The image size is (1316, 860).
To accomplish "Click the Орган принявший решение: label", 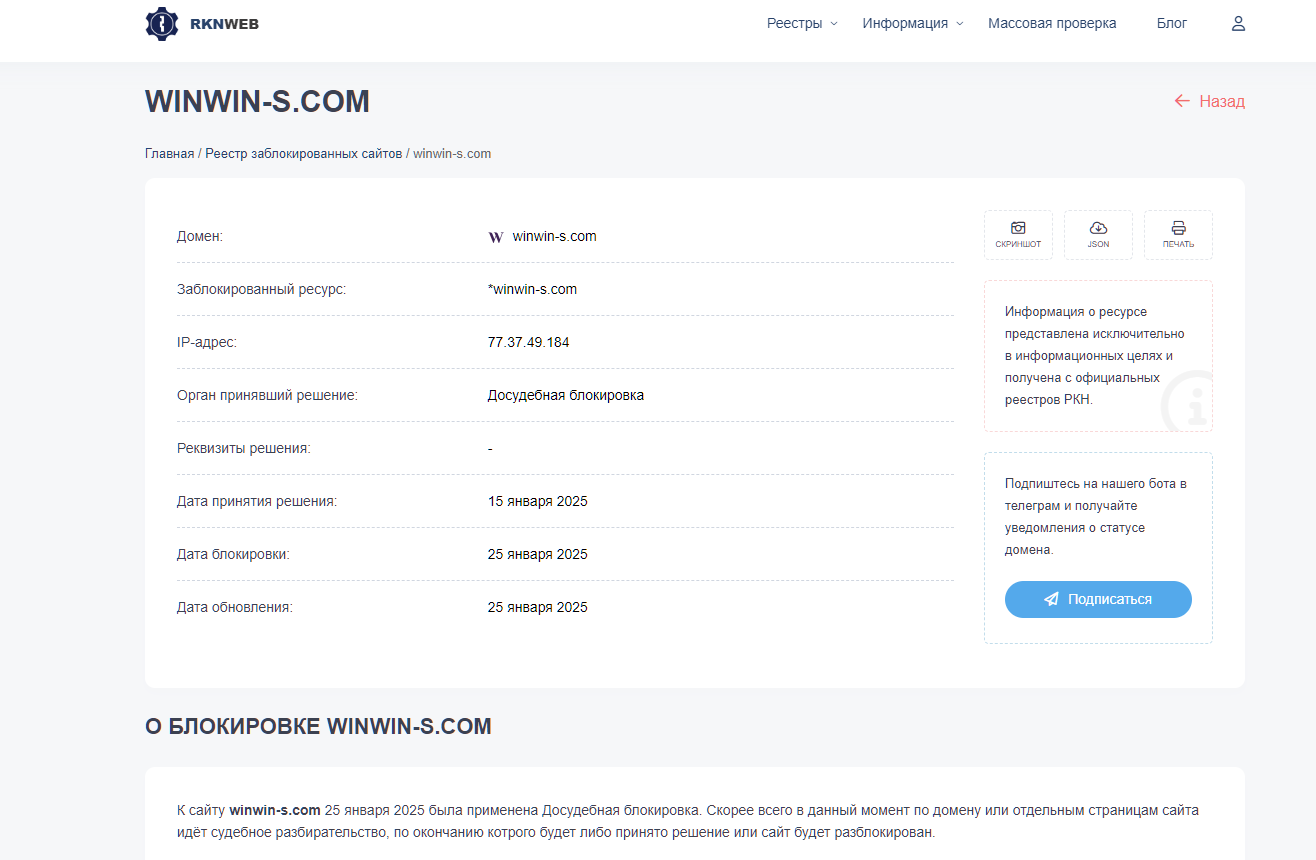I will 267,395.
